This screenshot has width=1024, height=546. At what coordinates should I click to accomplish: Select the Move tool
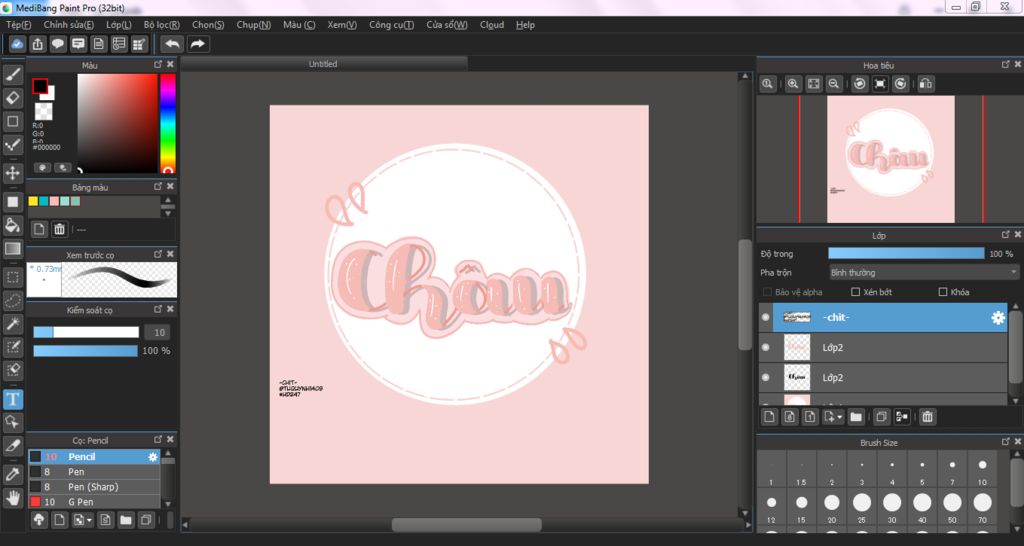tap(12, 173)
